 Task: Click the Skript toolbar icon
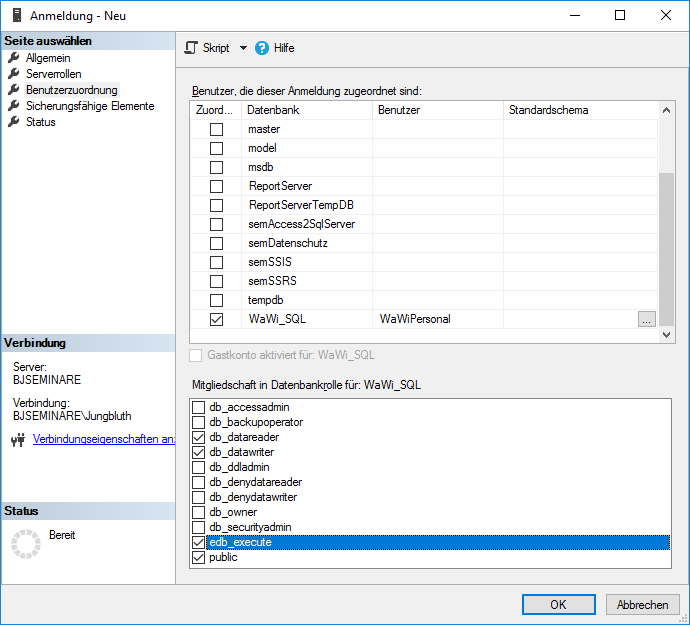(x=192, y=48)
